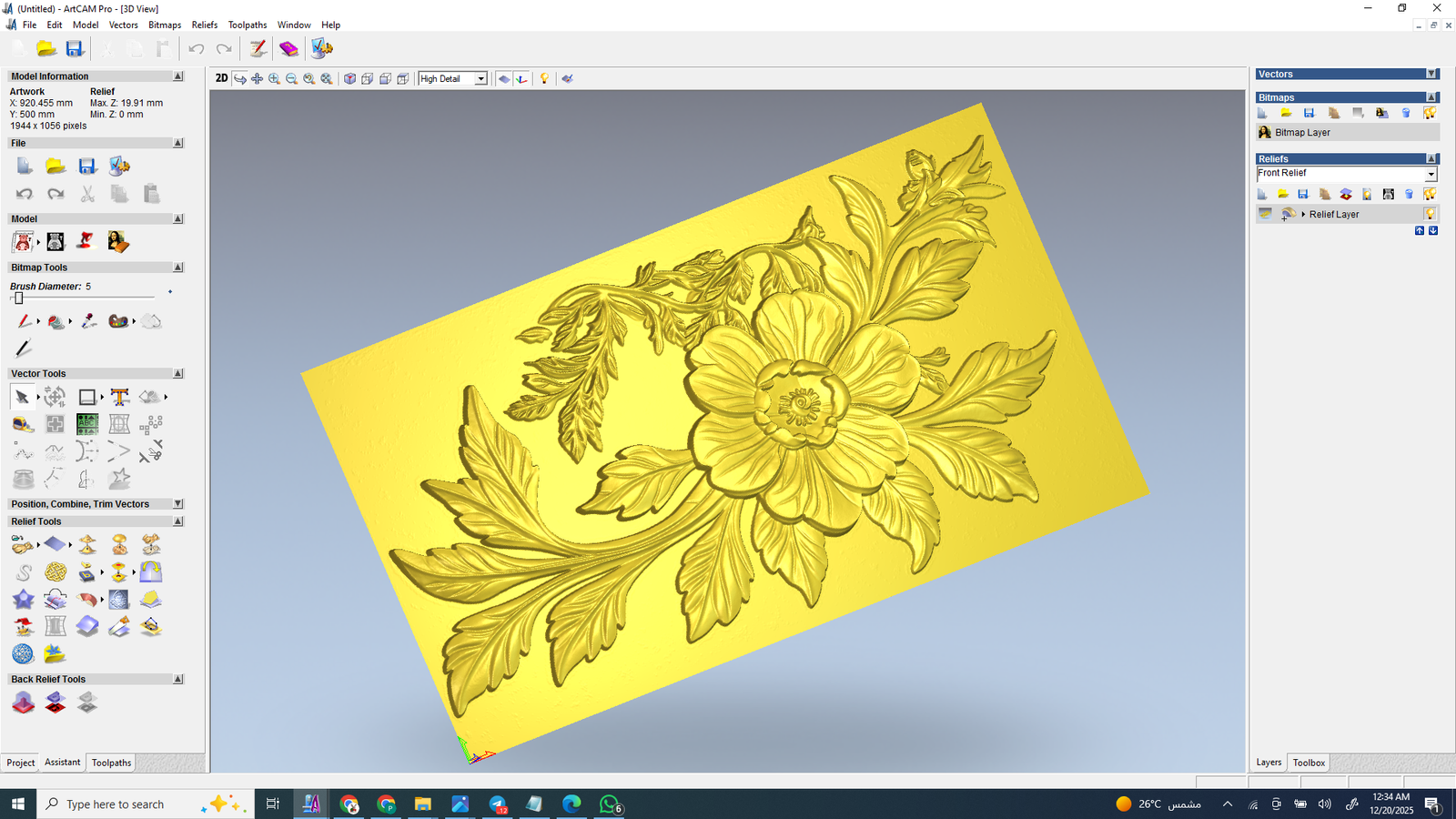
Task: Open the Toolpaths menu
Action: pos(247,25)
